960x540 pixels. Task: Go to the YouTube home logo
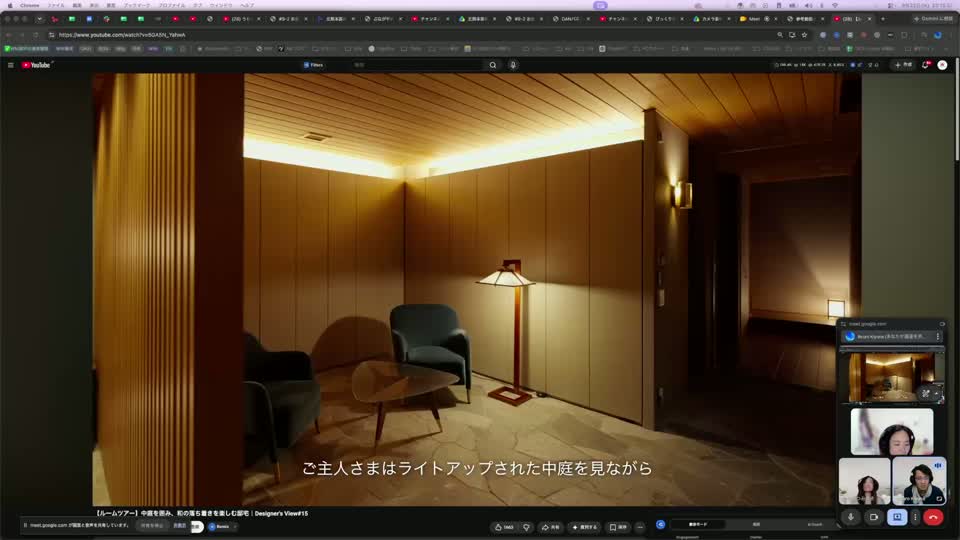coord(36,65)
